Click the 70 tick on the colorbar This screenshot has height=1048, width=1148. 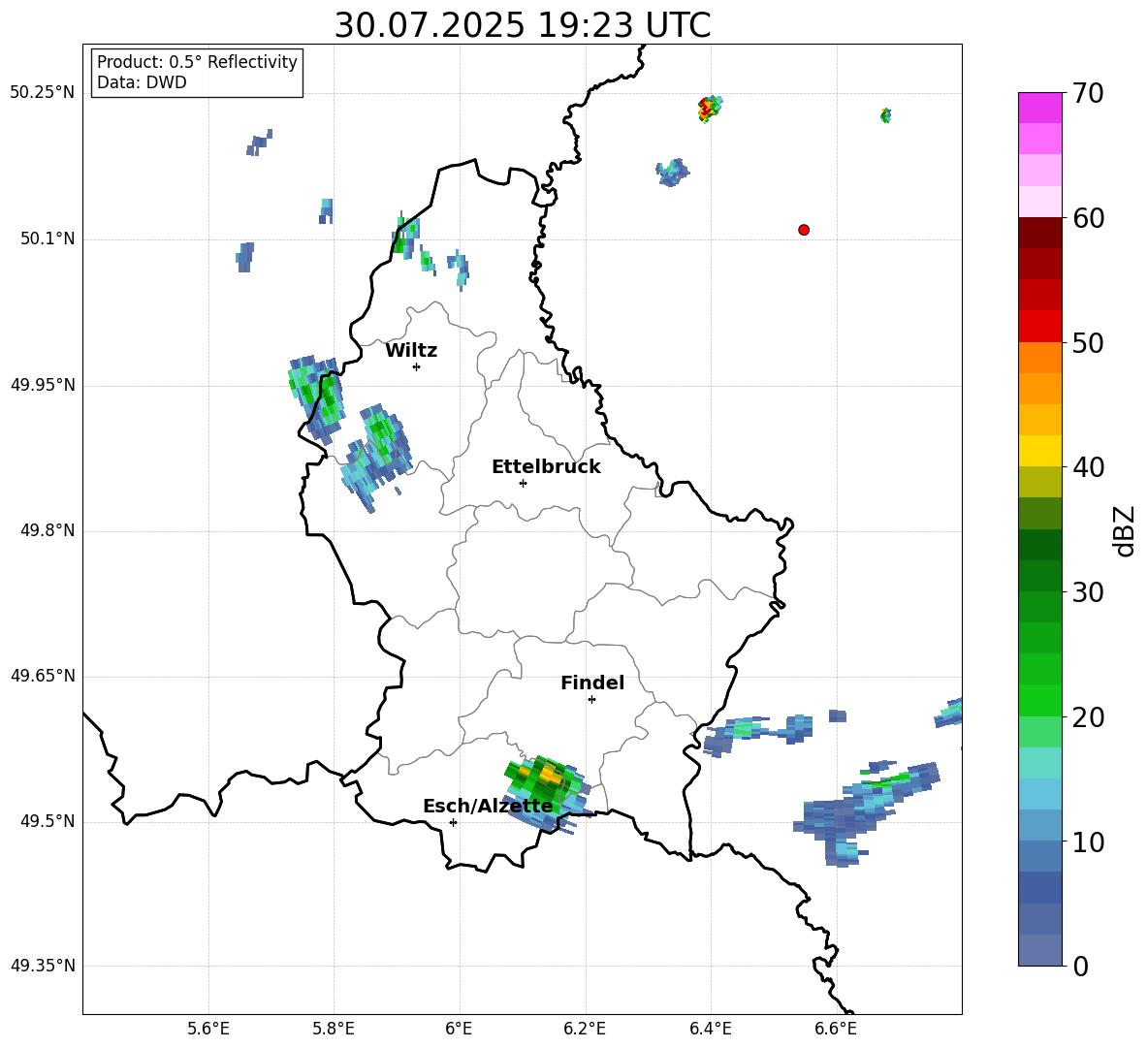point(1088,94)
